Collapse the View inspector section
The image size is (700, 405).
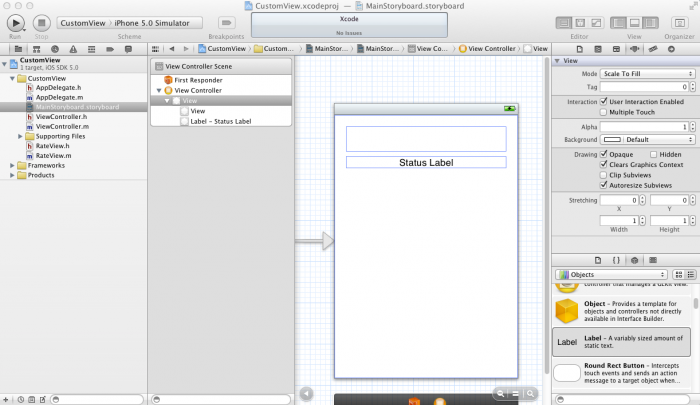tap(557, 61)
